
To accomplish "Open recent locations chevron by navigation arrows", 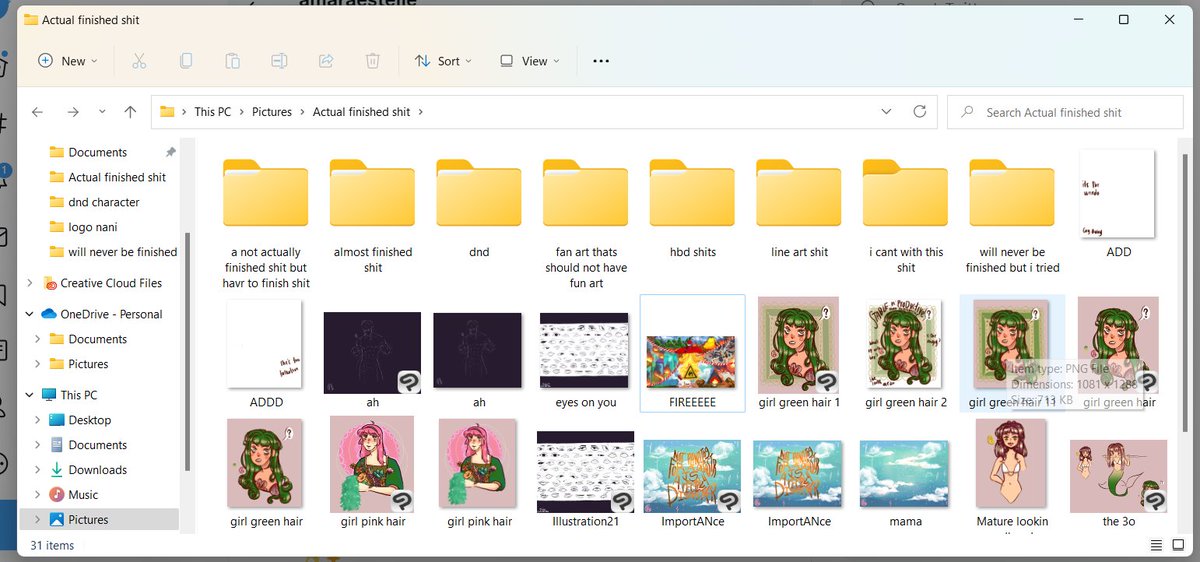I will click(x=102, y=112).
